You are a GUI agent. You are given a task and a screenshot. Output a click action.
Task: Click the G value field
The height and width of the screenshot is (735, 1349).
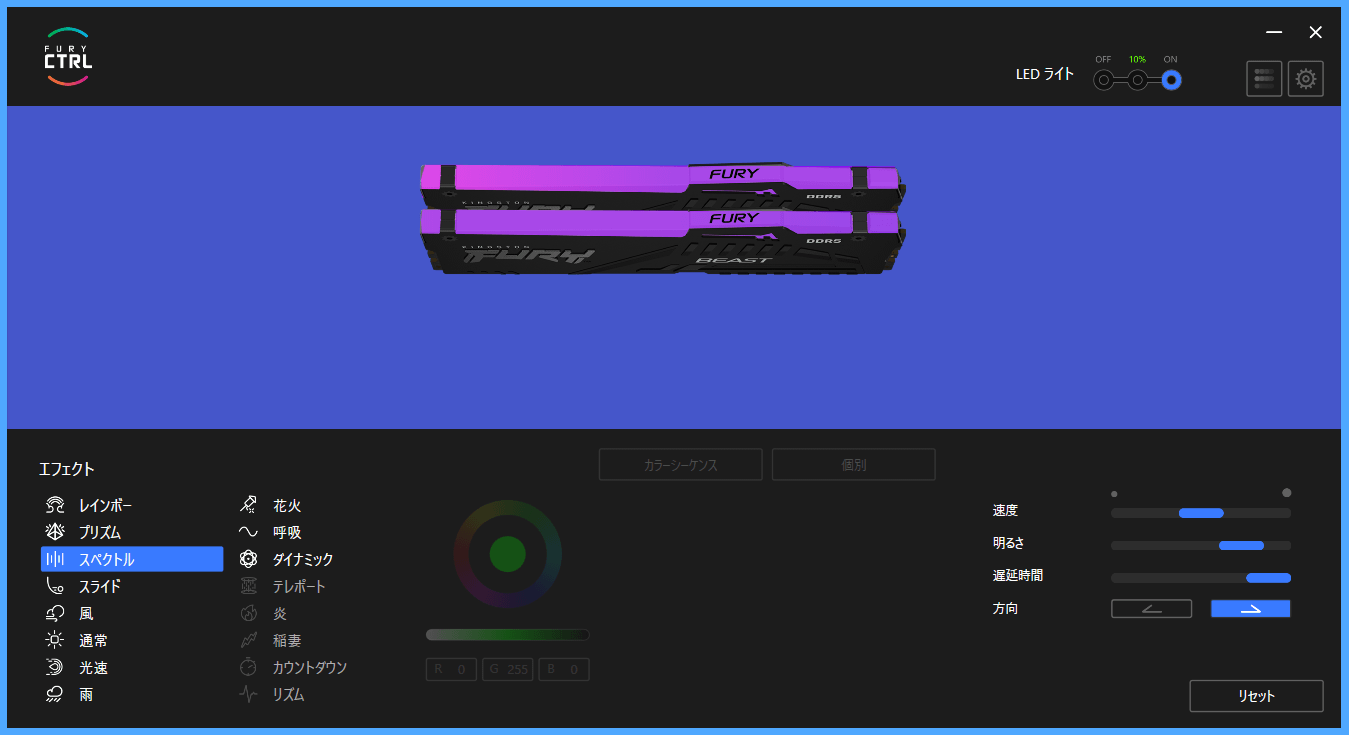point(508,670)
